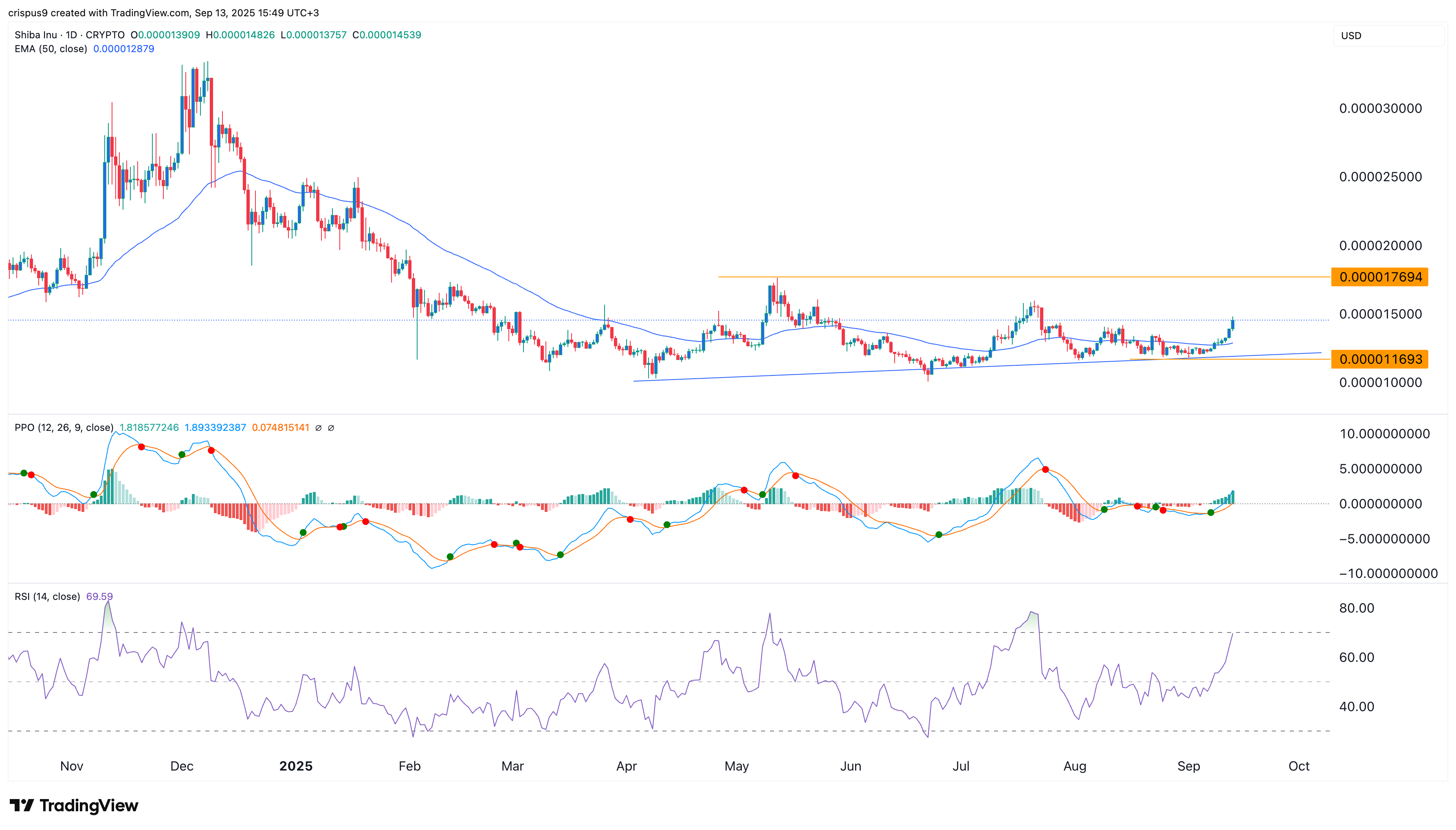This screenshot has width=1456, height=830.
Task: Click the TradingView logo icon
Action: pyautogui.click(x=22, y=806)
